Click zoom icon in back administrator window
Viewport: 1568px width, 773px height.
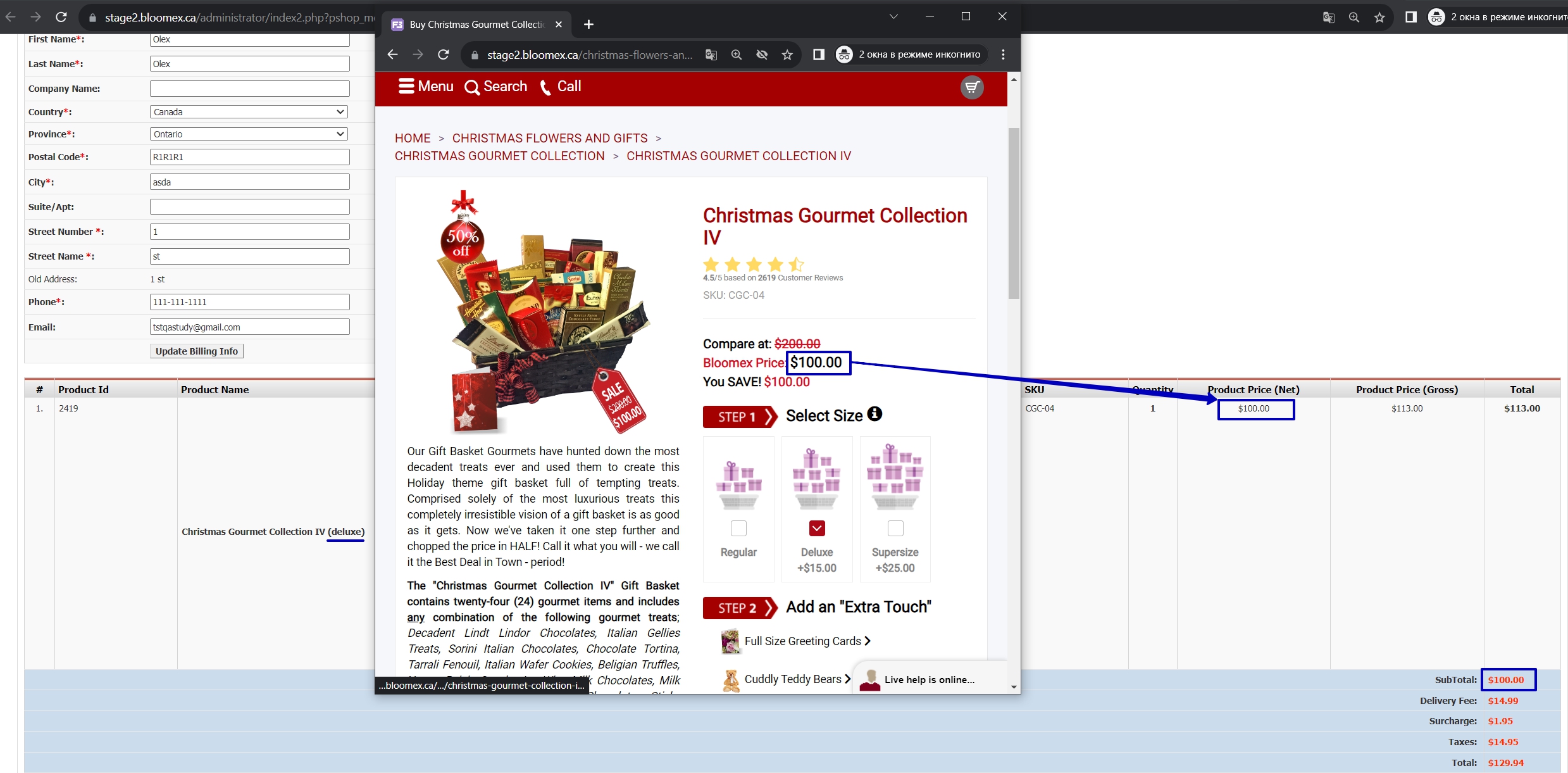[x=1354, y=17]
